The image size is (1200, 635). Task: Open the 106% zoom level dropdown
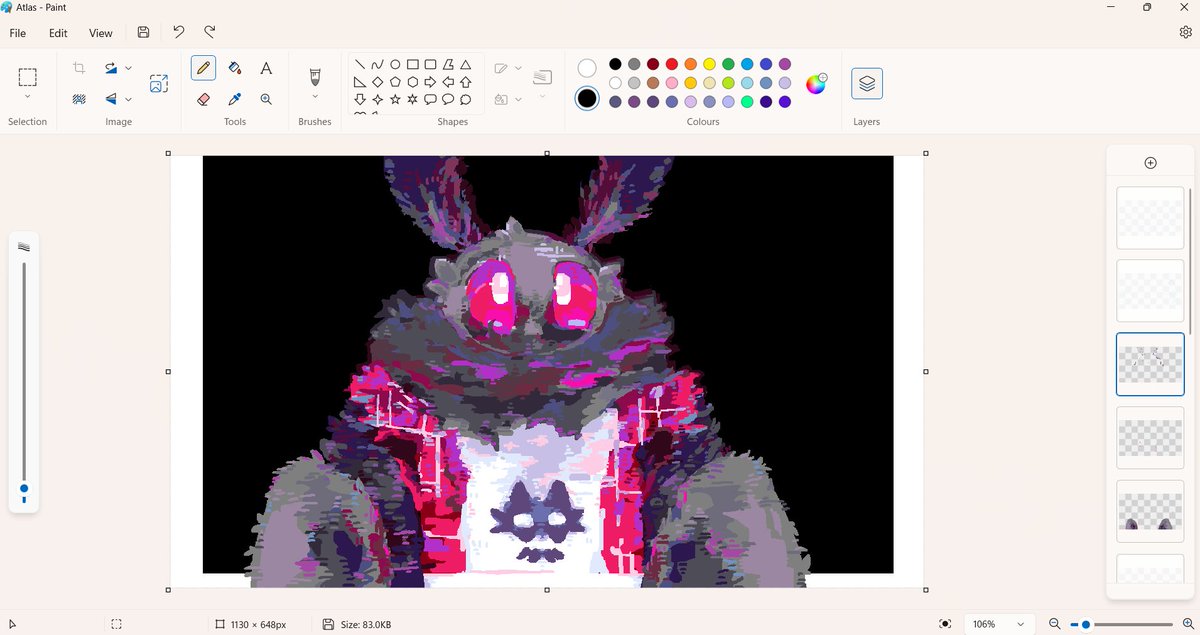coord(1001,624)
